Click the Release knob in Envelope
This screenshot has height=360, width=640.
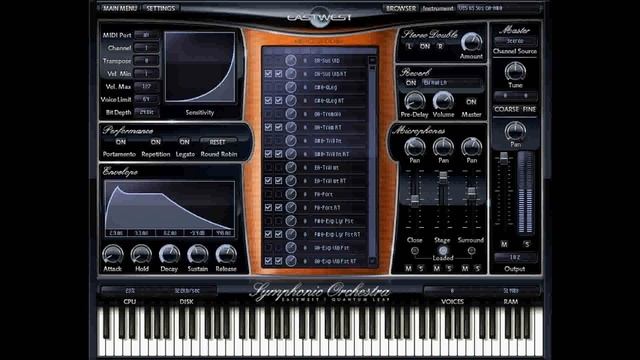(x=226, y=255)
